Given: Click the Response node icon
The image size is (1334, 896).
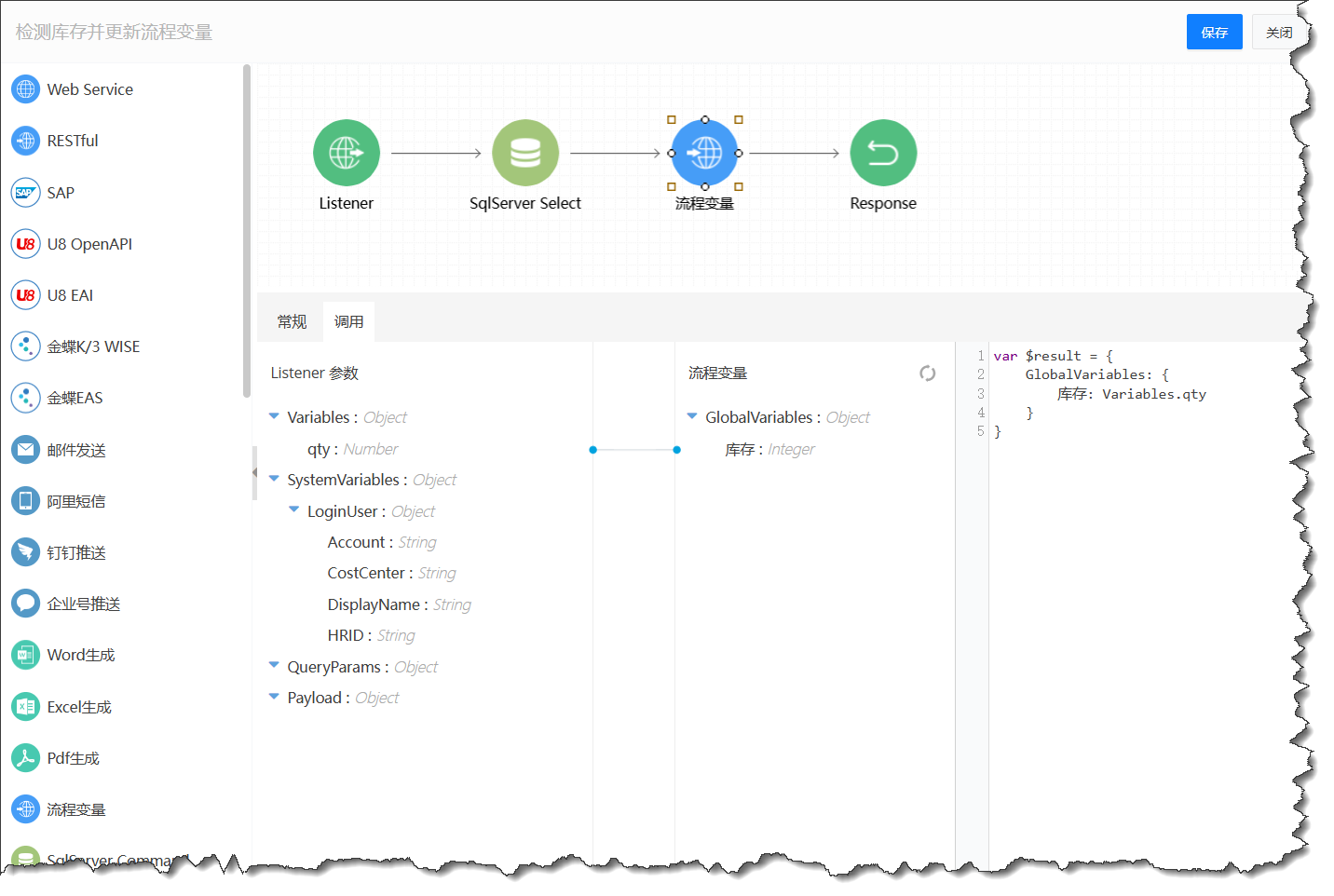Looking at the screenshot, I should coord(882,153).
